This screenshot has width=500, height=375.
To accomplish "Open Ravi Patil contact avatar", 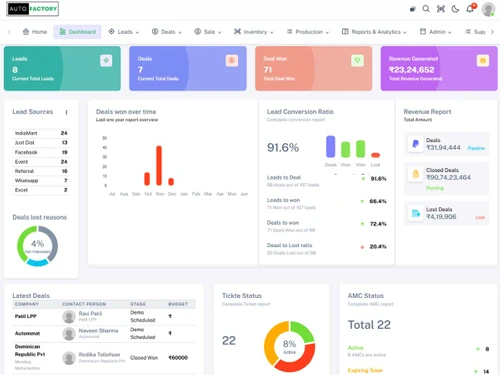I will [x=69, y=317].
